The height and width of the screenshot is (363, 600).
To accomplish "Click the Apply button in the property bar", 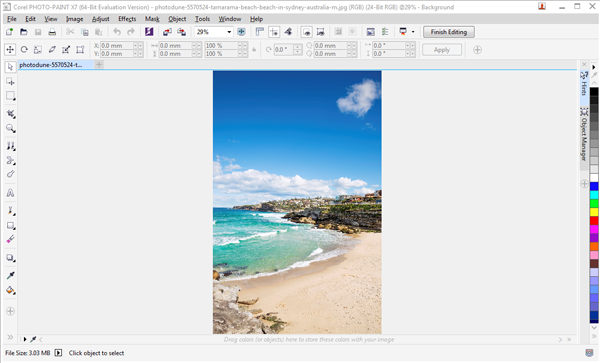I will (442, 50).
